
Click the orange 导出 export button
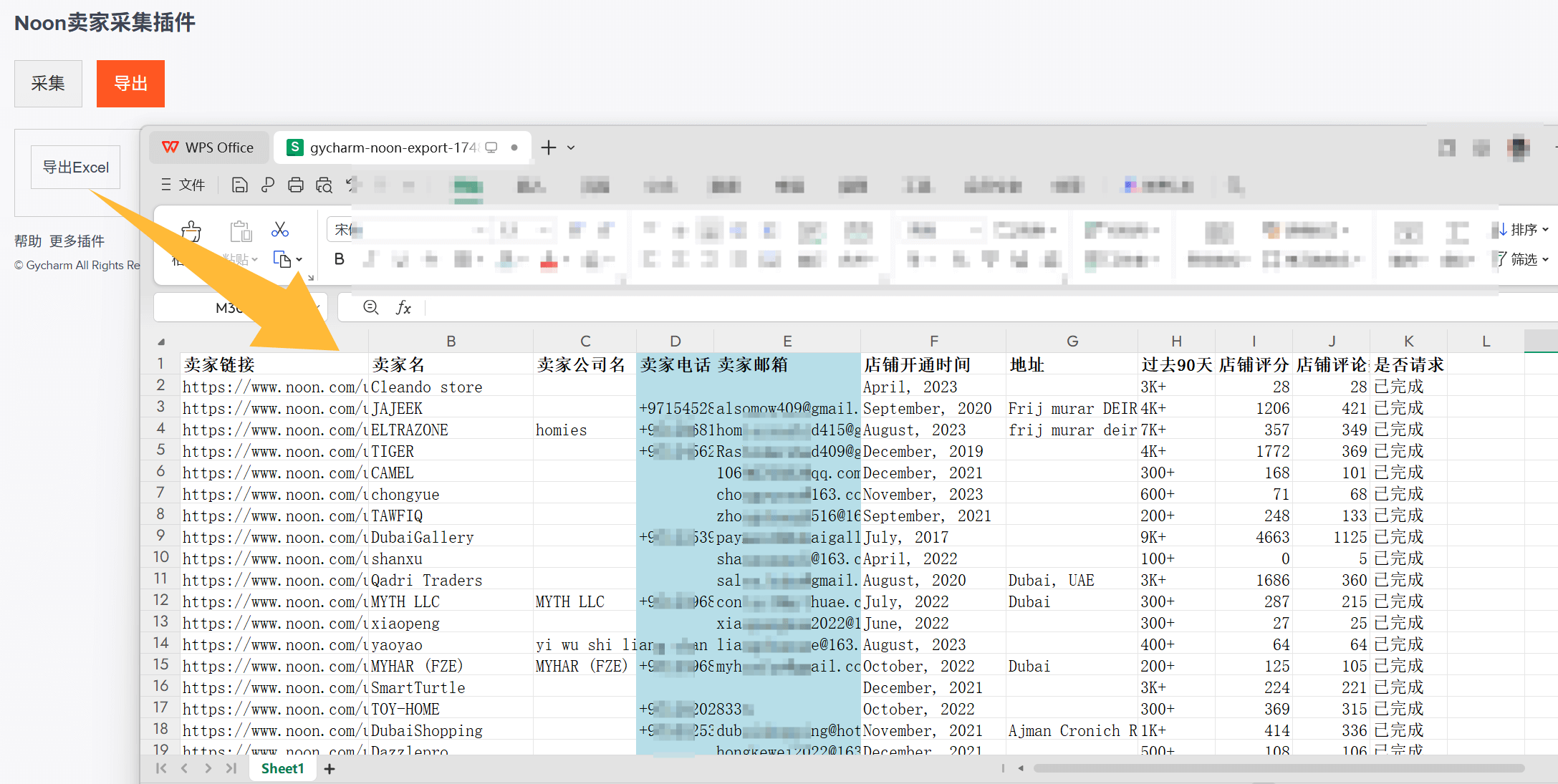[130, 84]
